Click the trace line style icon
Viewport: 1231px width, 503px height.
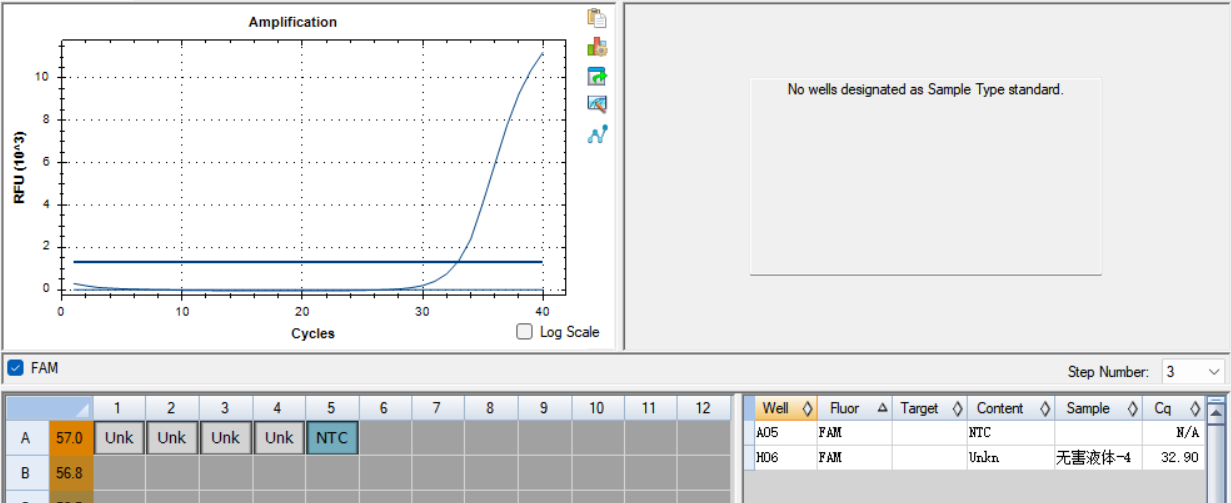(x=597, y=134)
